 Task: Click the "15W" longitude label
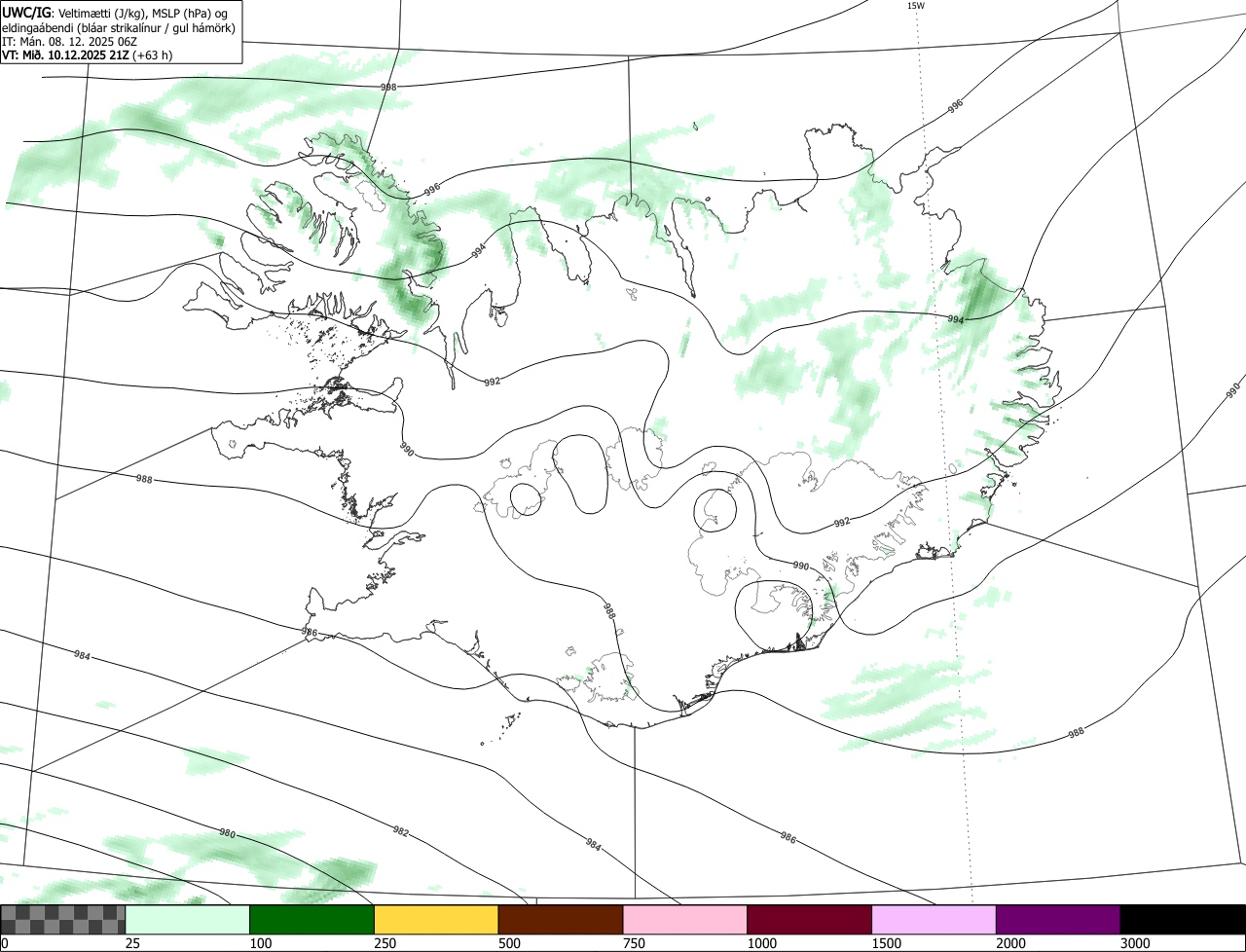click(x=915, y=6)
